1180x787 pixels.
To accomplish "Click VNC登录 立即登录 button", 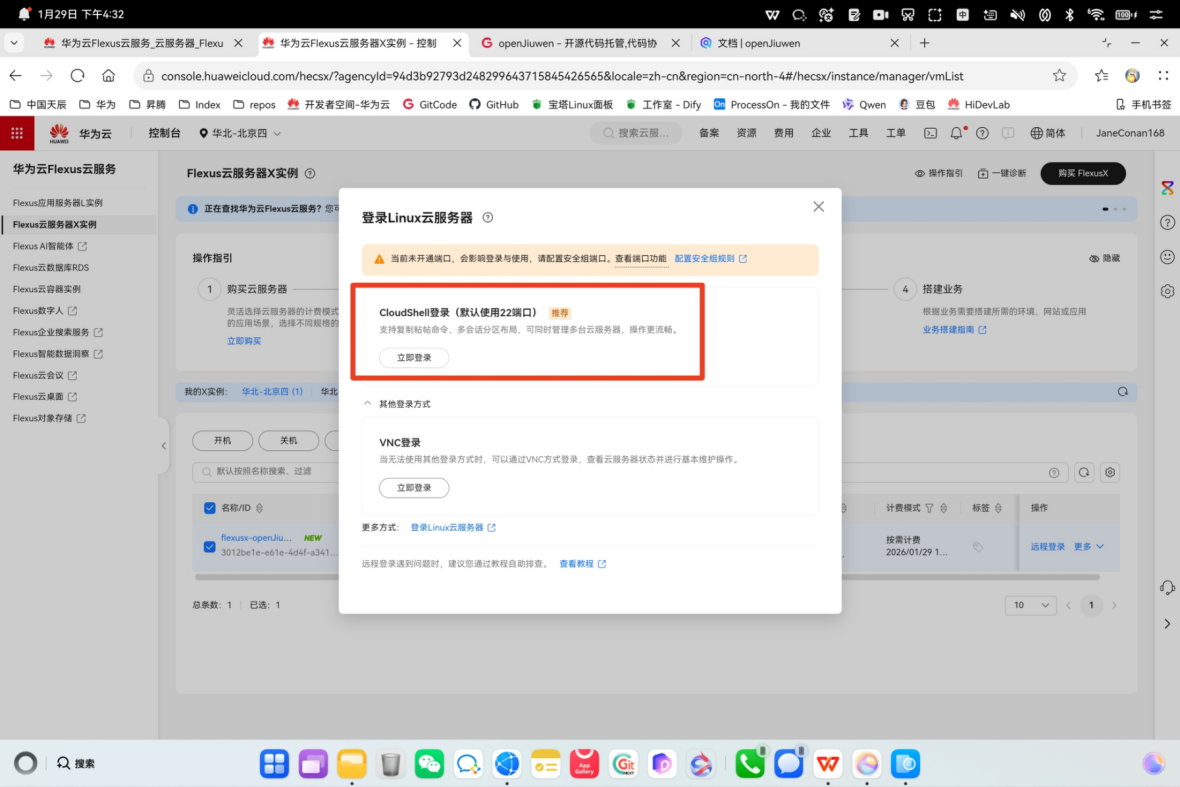I will (x=414, y=488).
